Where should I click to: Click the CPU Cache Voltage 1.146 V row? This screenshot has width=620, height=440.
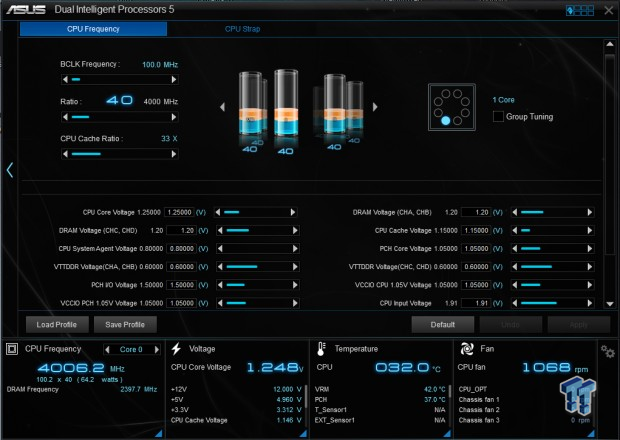(236, 420)
